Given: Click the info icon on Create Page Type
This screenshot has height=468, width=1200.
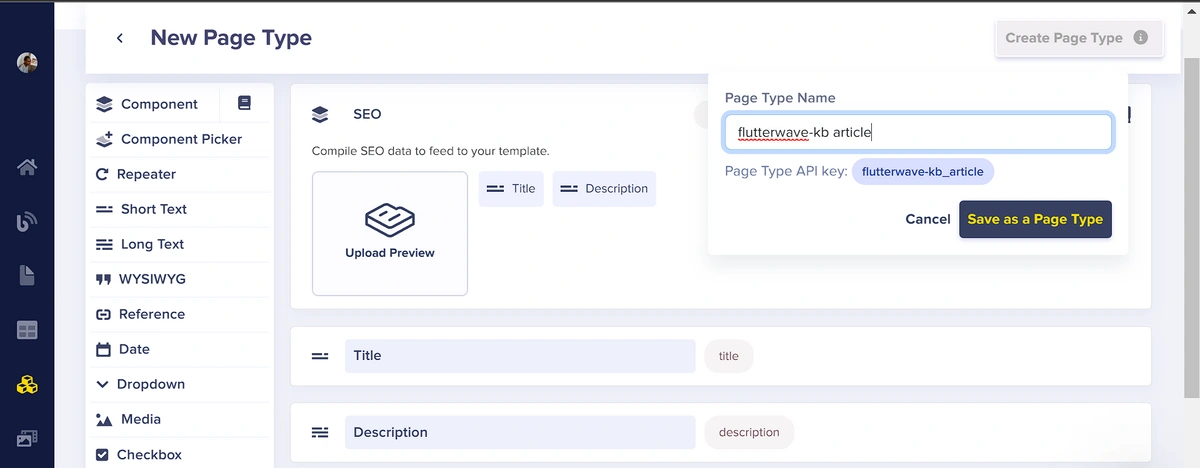Looking at the screenshot, I should coord(1141,38).
